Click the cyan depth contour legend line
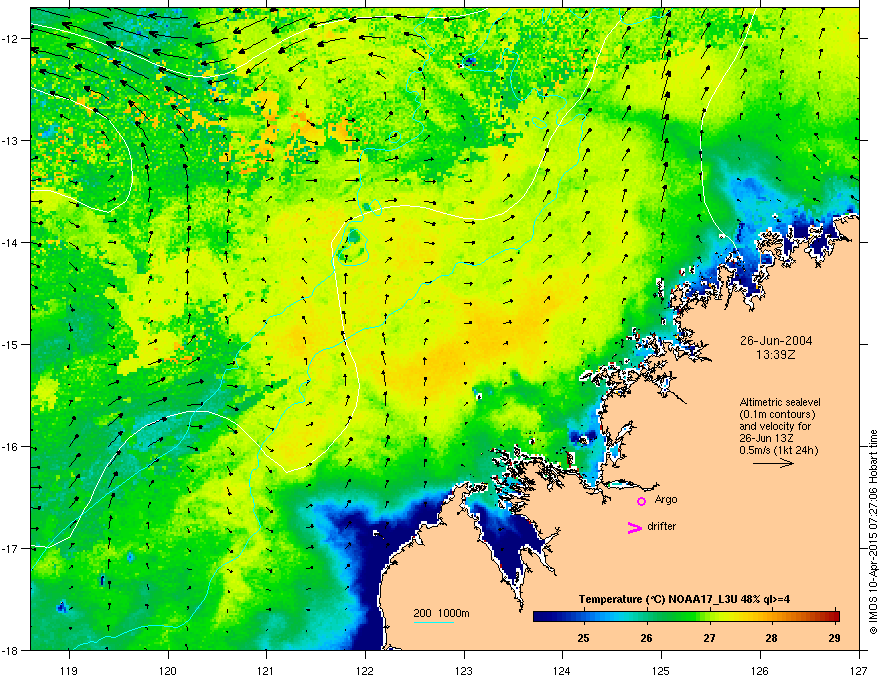 click(433, 622)
